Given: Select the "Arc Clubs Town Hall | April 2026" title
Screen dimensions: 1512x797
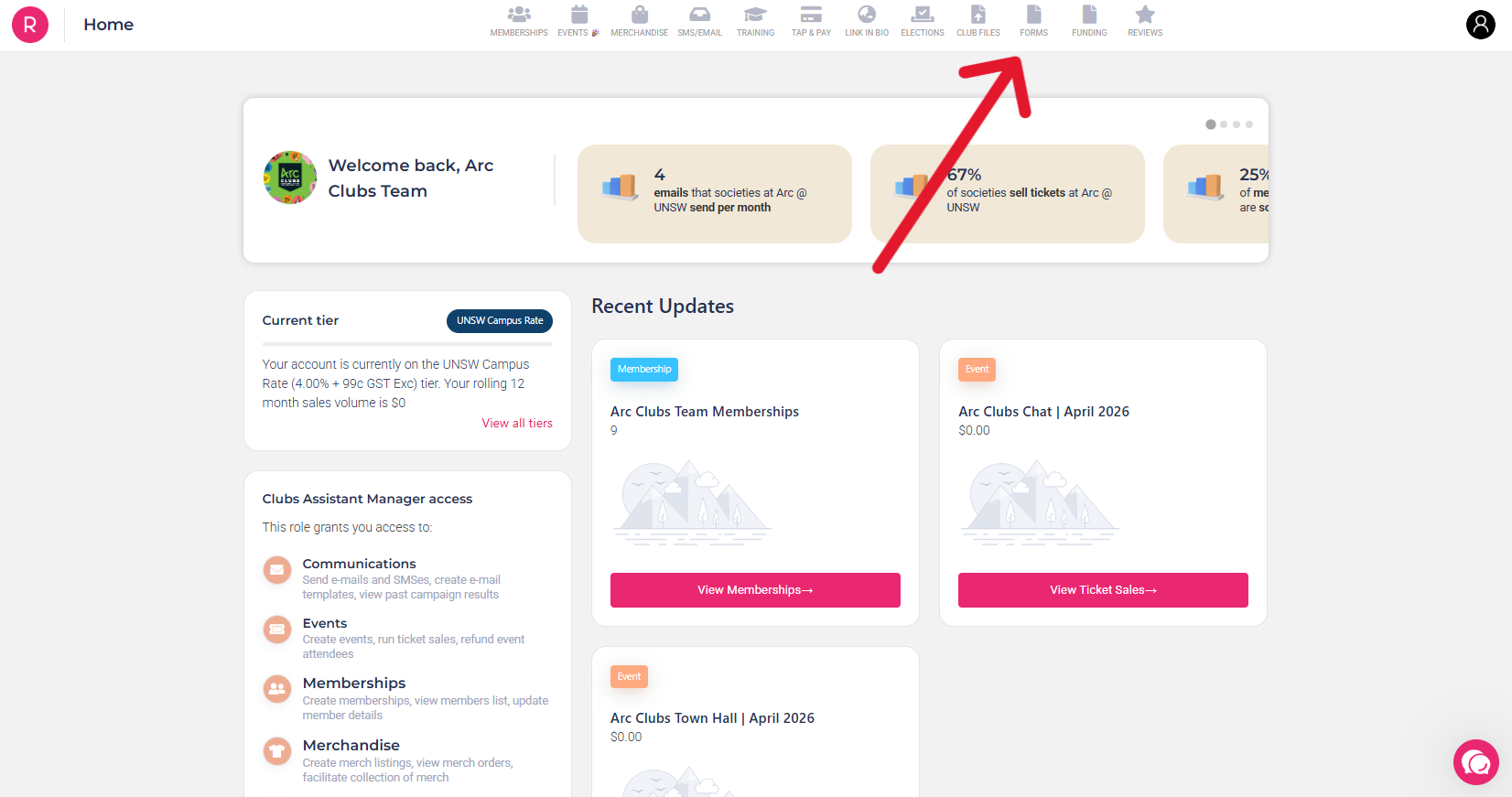Looking at the screenshot, I should [x=712, y=718].
